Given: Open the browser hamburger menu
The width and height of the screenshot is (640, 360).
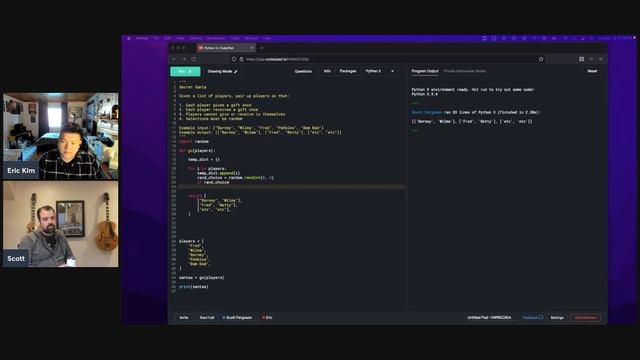Looking at the screenshot, I should (601, 59).
